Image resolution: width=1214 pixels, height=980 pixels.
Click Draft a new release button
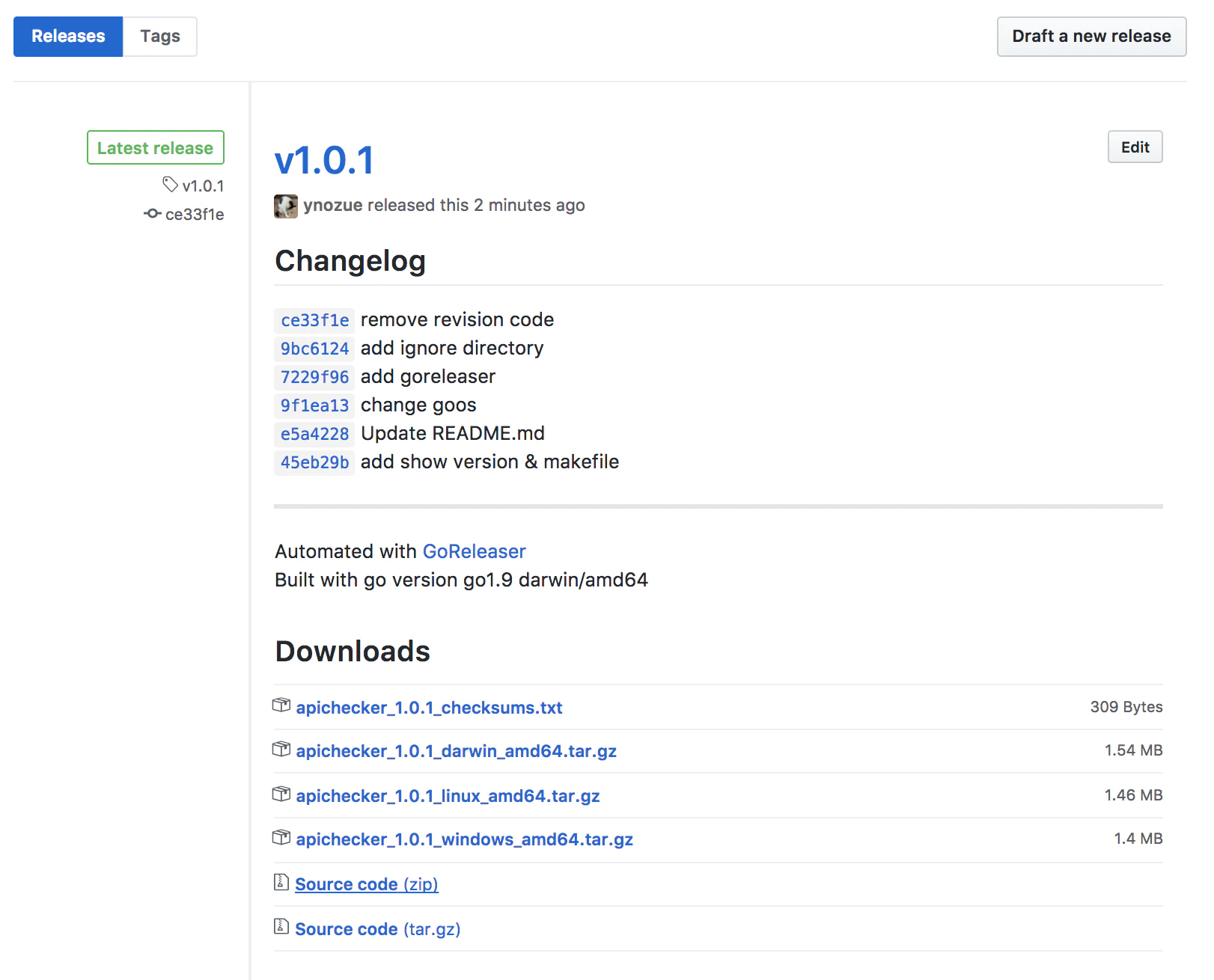coord(1091,37)
